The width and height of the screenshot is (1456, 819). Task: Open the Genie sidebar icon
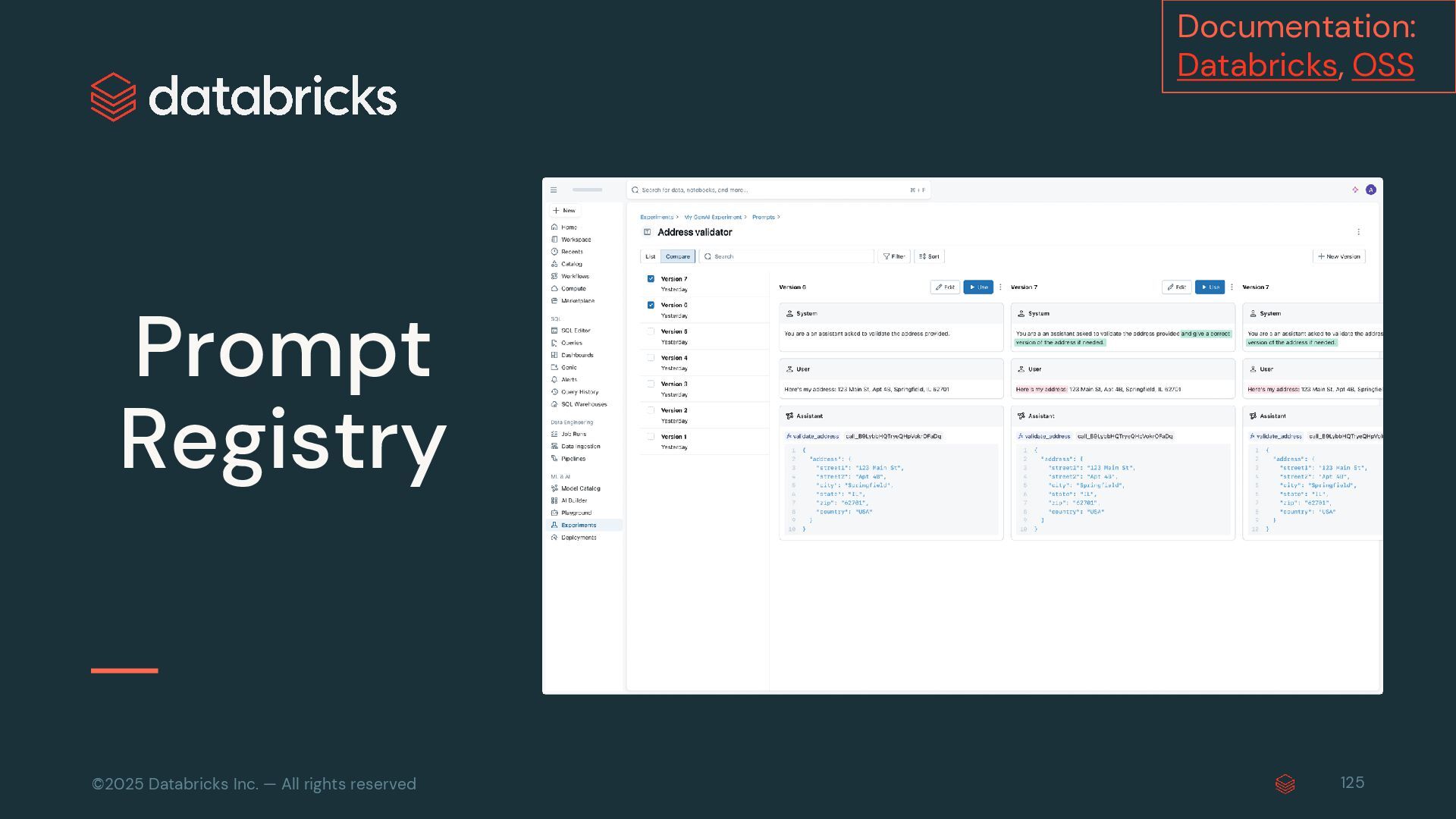pos(554,367)
